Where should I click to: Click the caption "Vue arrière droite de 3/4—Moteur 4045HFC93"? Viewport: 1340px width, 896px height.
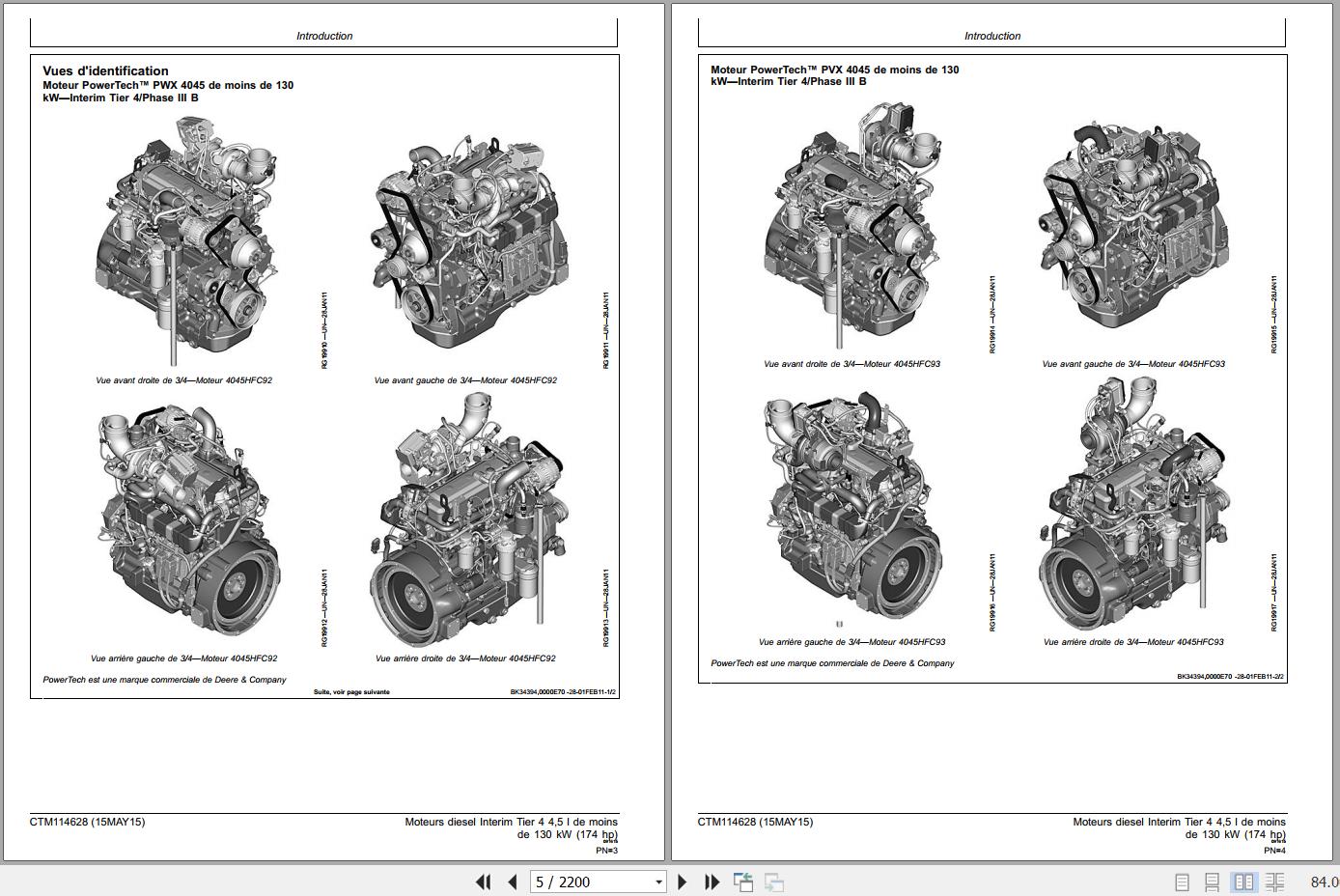pos(1133,642)
